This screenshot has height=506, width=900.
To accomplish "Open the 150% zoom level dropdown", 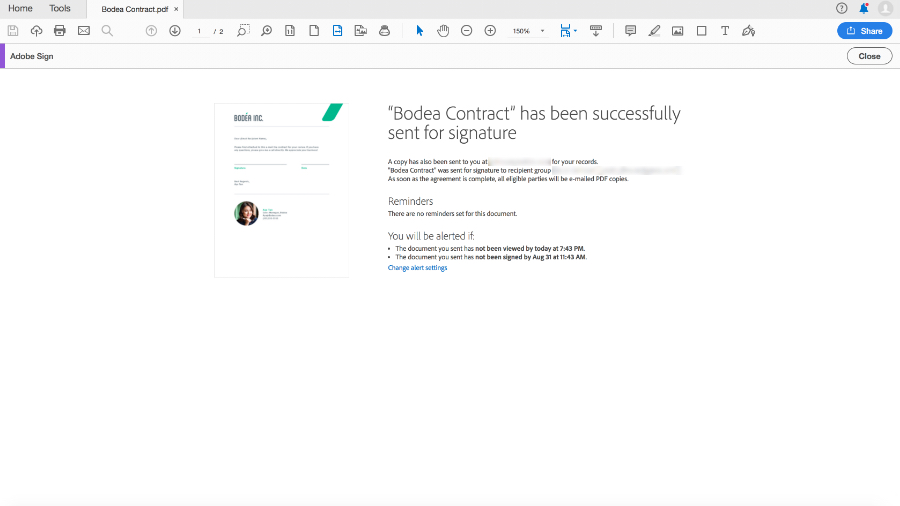I will [528, 31].
